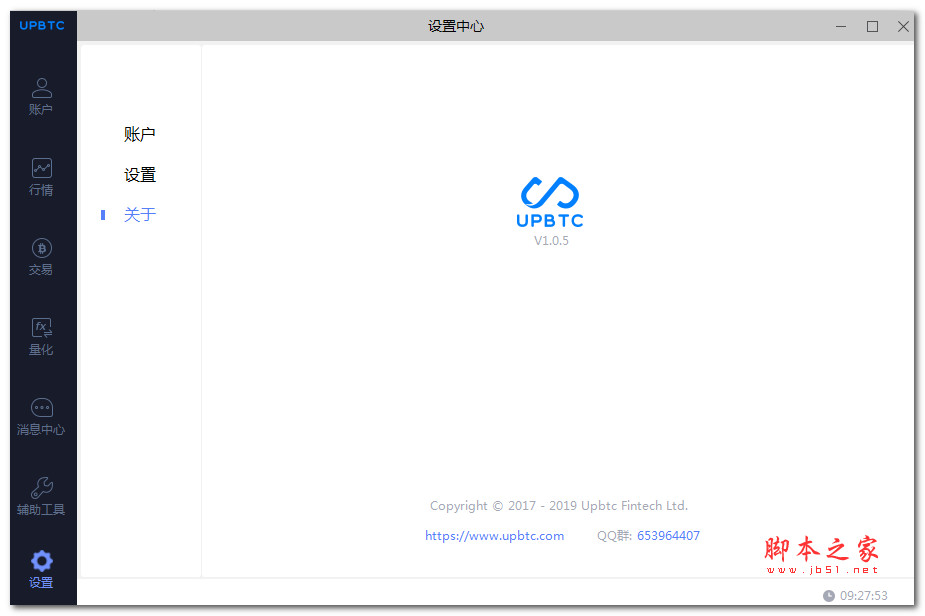925x616 pixels.
Task: Click the Copyright 2017 - 2019 text
Action: coord(559,506)
